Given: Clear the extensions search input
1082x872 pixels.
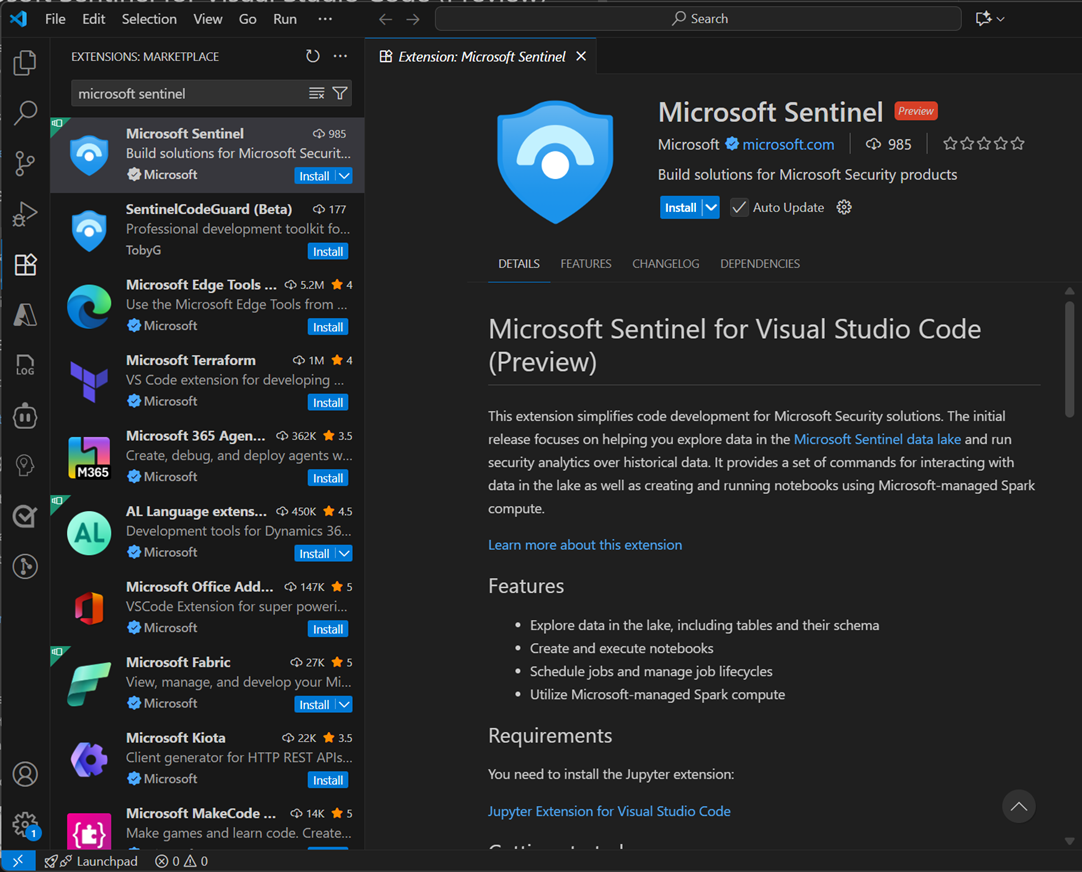Looking at the screenshot, I should pyautogui.click(x=318, y=91).
